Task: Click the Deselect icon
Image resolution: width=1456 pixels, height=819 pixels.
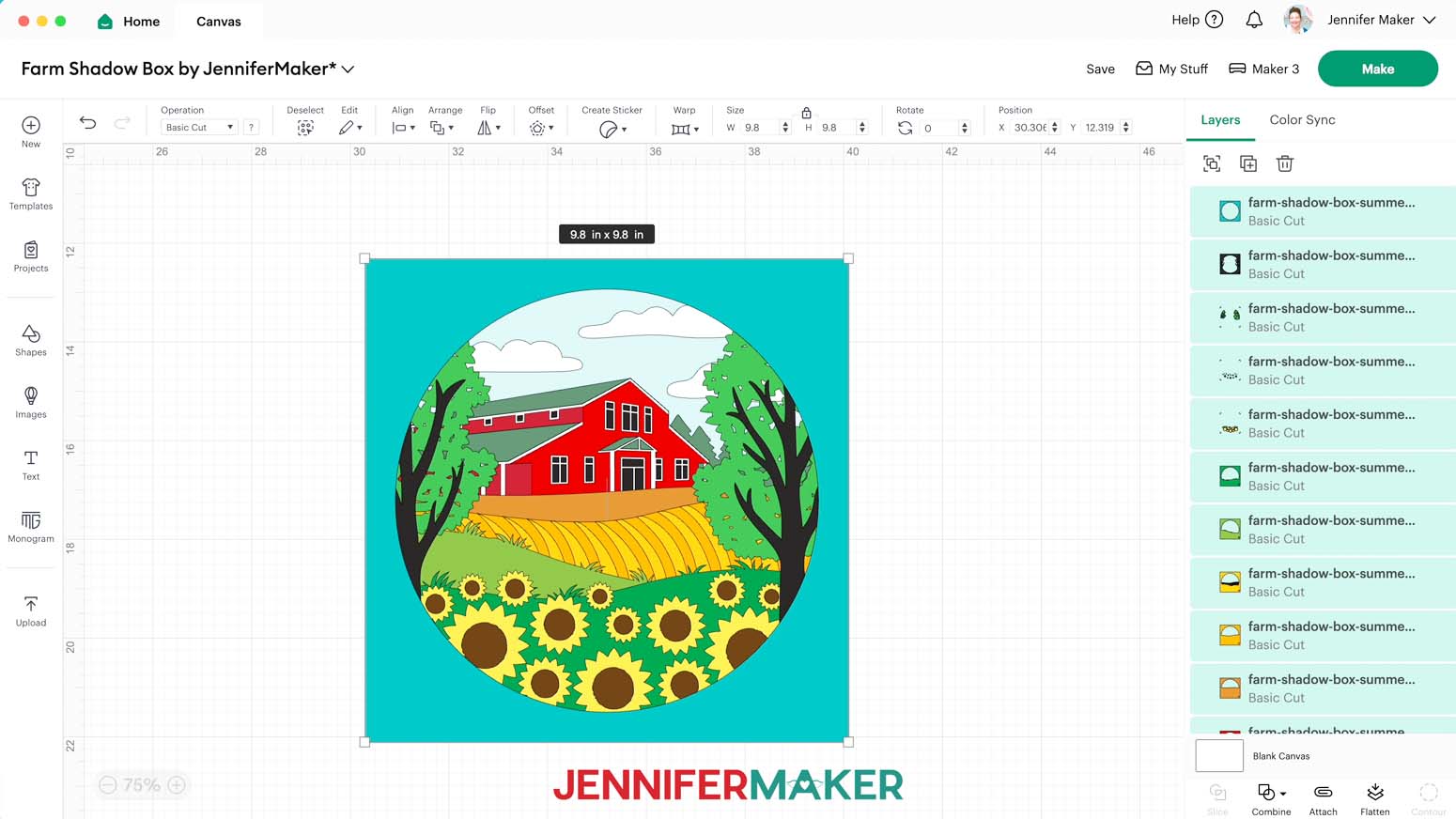Action: [305, 128]
